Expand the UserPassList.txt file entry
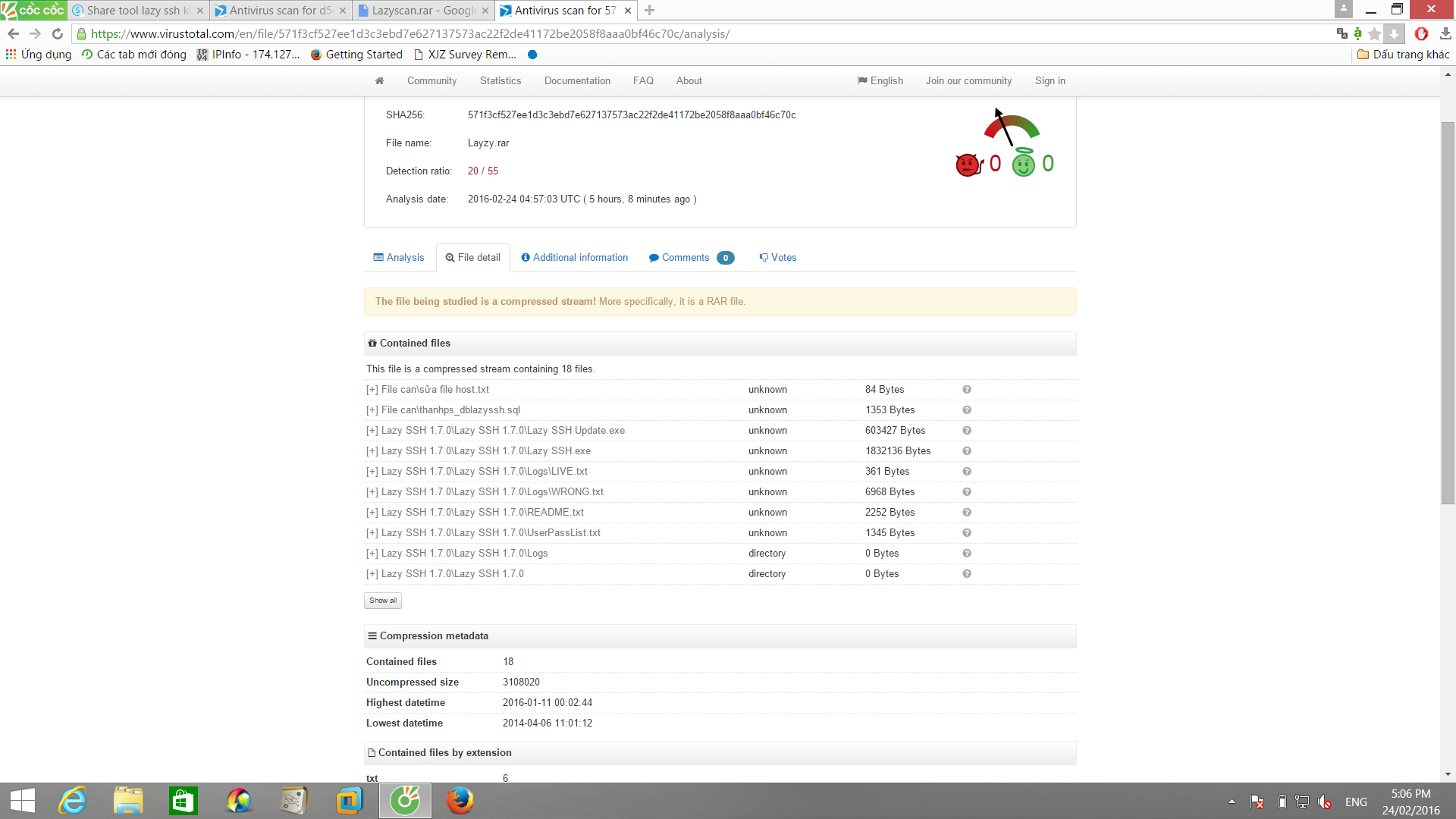The height and width of the screenshot is (819, 1456). coord(372,532)
